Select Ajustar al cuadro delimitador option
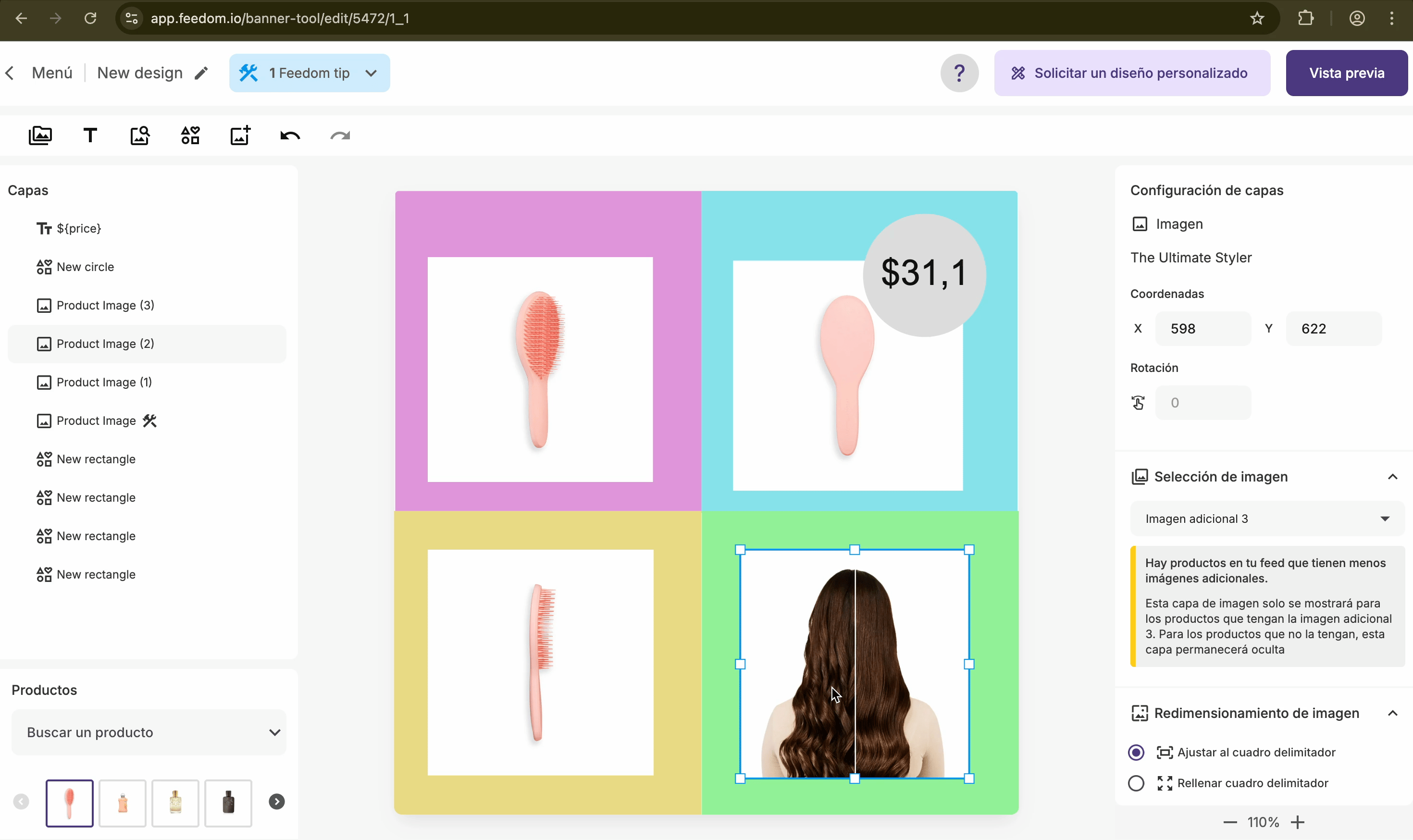 click(1136, 752)
